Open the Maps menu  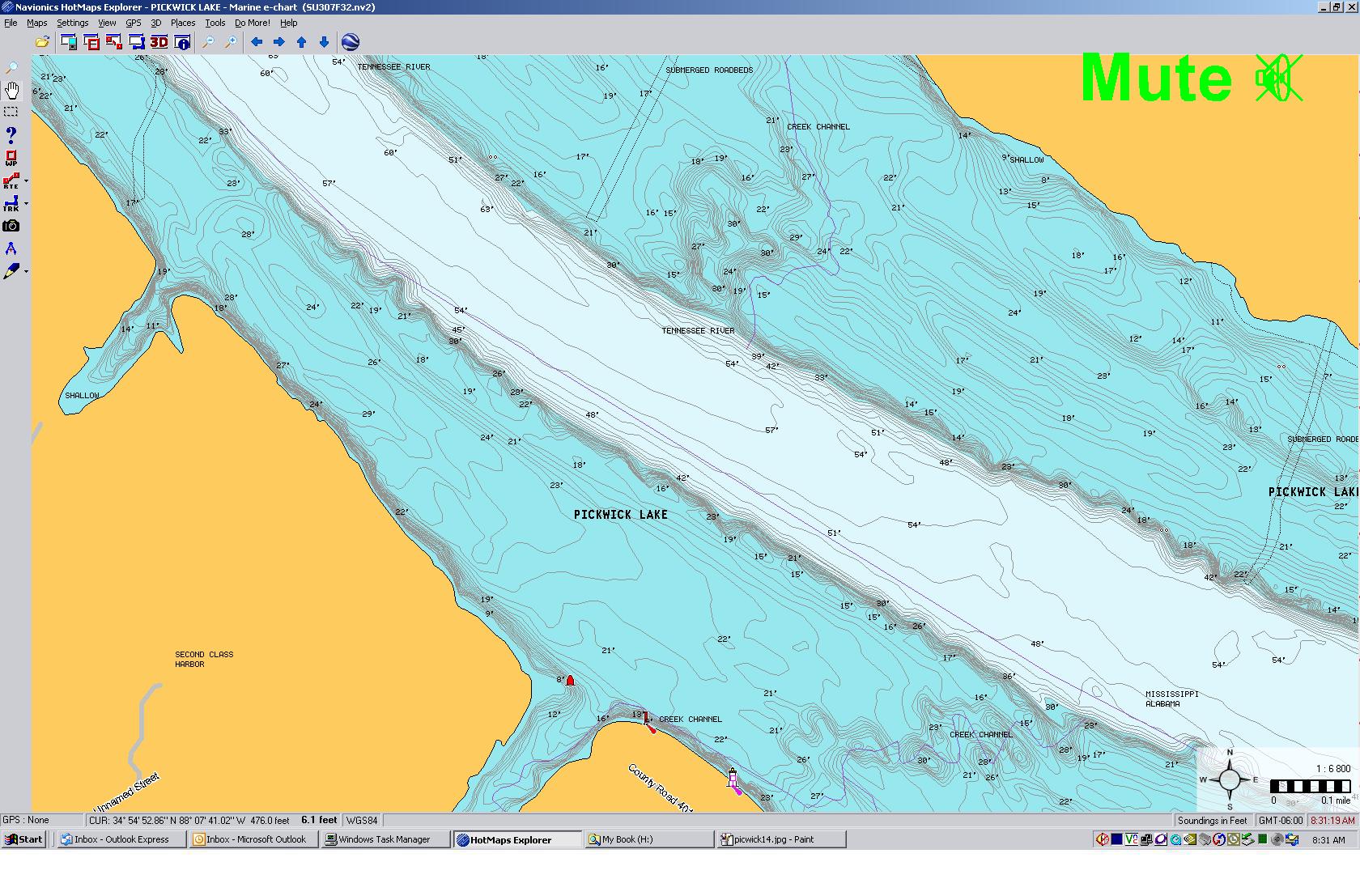coord(36,23)
